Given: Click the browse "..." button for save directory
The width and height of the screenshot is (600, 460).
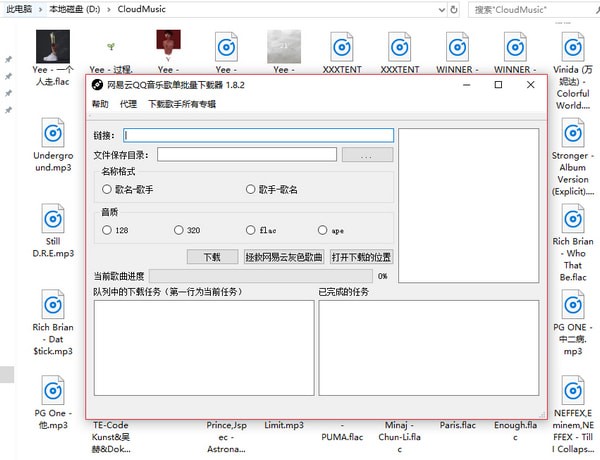Looking at the screenshot, I should 367,155.
